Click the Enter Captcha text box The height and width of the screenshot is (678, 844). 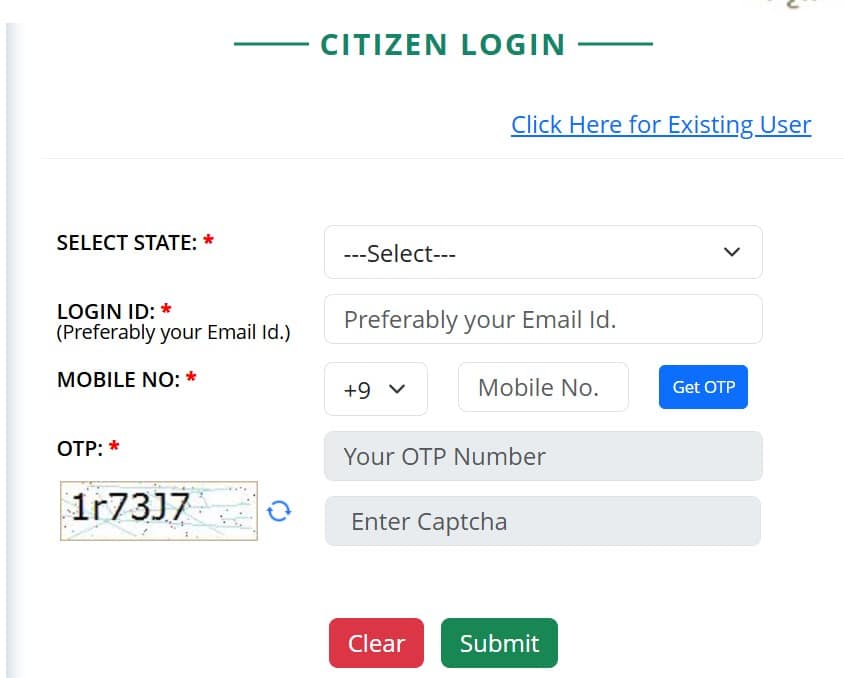tap(543, 521)
